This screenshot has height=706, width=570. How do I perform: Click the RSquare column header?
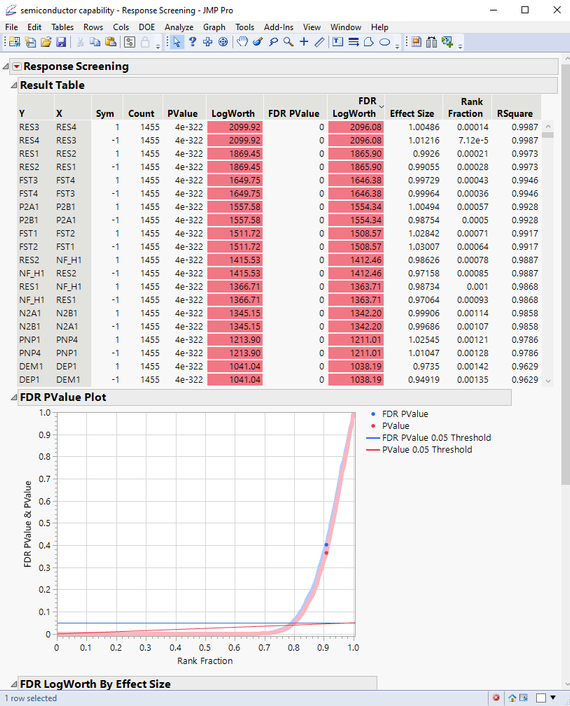click(515, 114)
